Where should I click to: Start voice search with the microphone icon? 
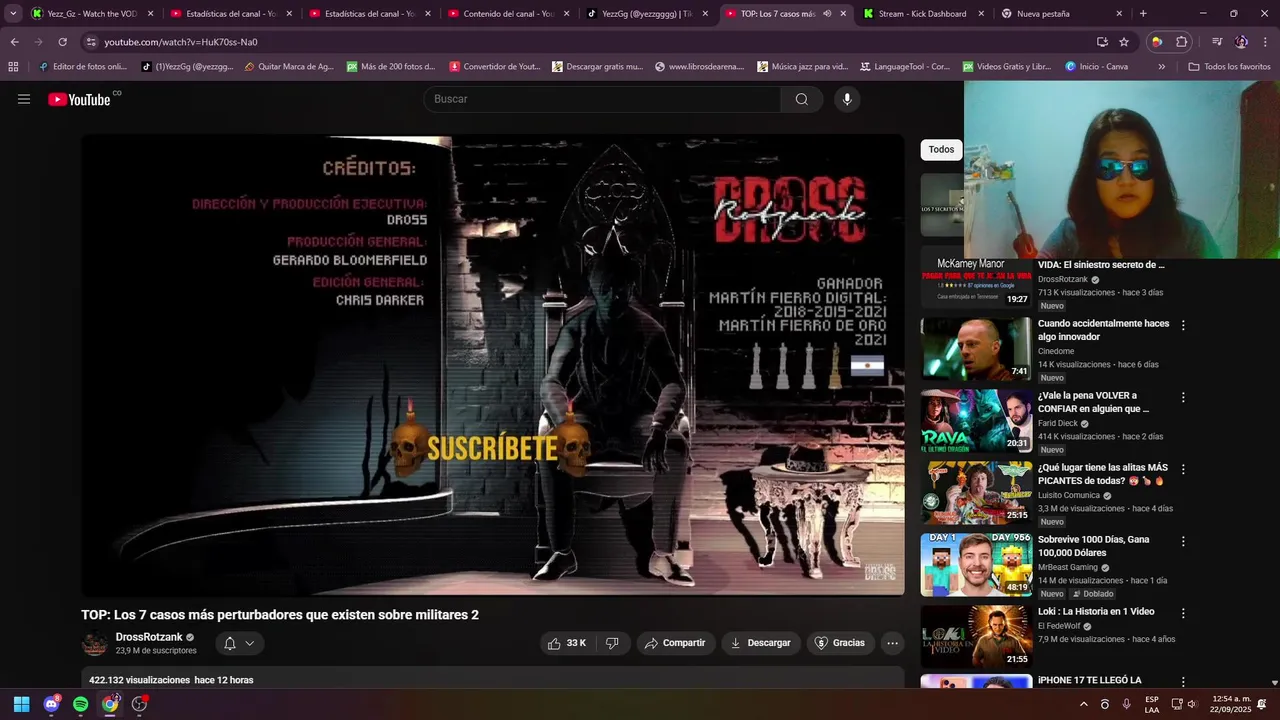847,99
